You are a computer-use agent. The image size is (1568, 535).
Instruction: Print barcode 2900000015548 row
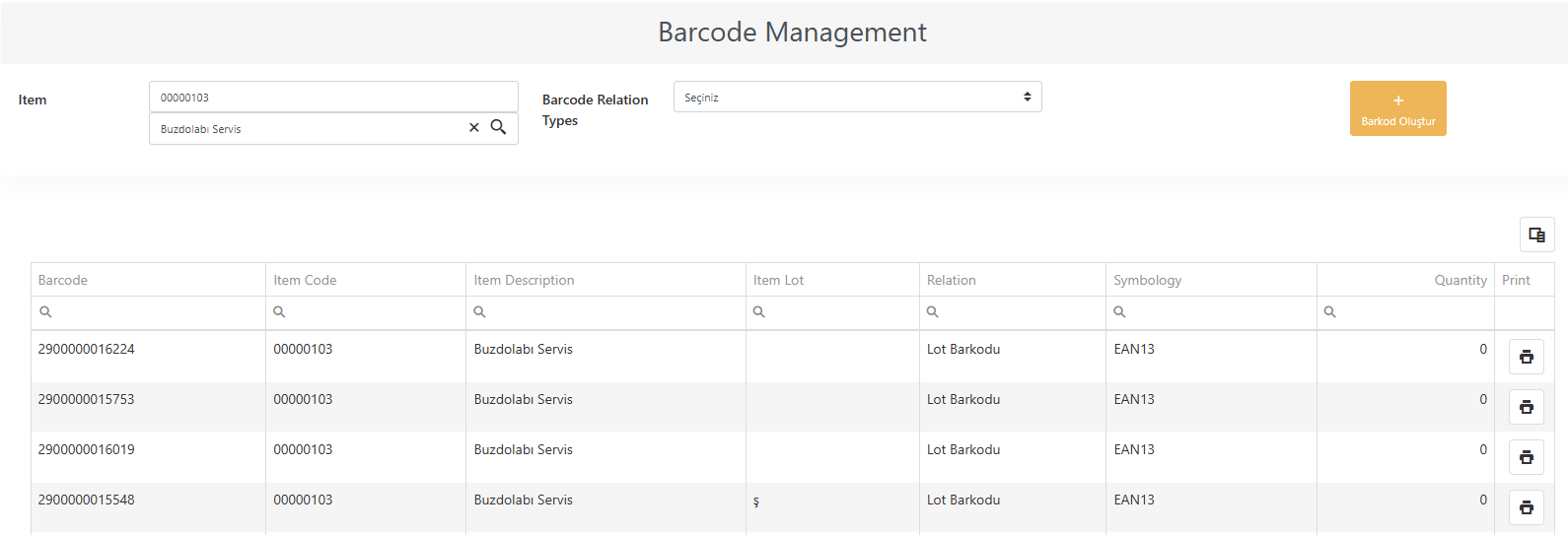coord(1526,507)
